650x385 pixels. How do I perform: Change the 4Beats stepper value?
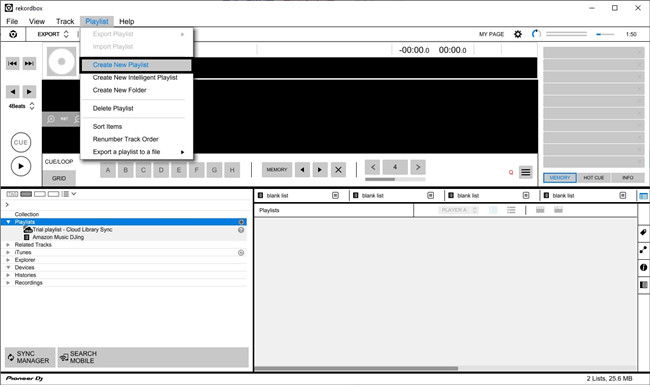(x=32, y=106)
